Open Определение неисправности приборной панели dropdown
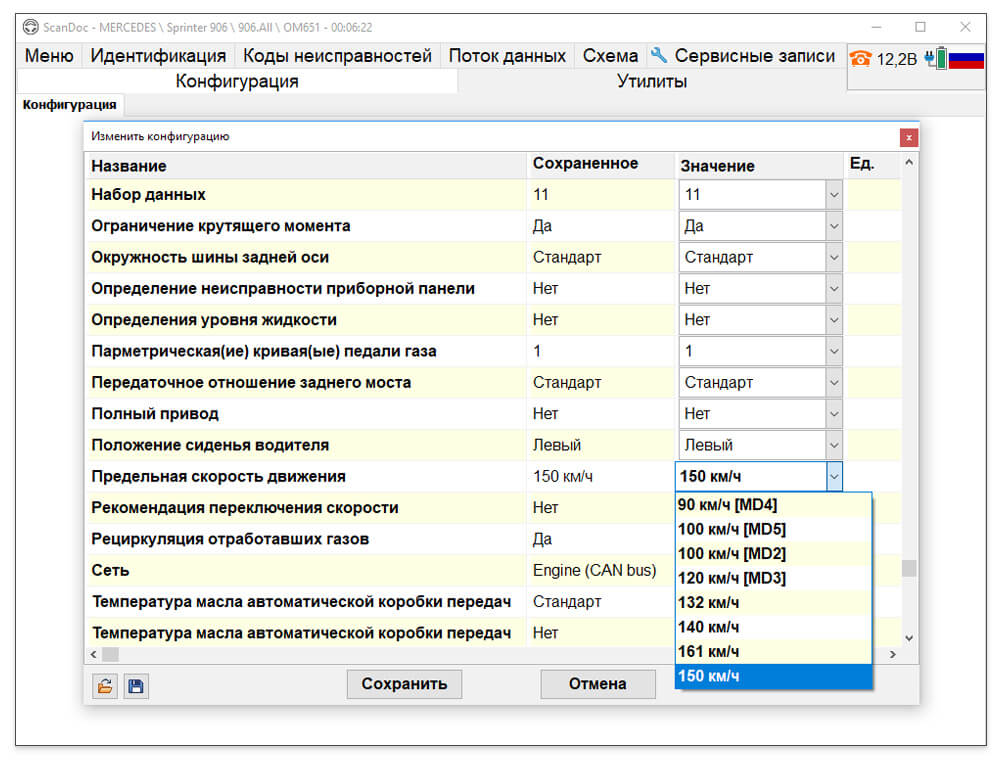1000x766 pixels. [x=834, y=288]
